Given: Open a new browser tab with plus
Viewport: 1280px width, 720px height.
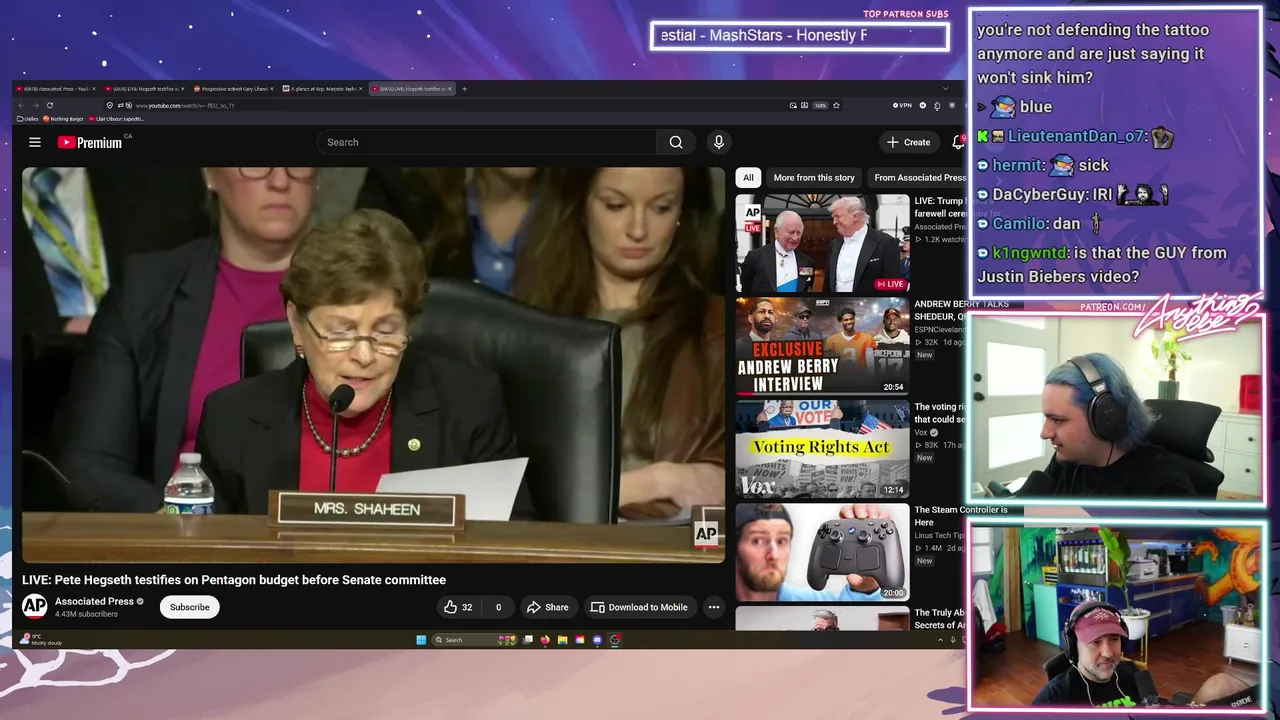Looking at the screenshot, I should (x=464, y=89).
